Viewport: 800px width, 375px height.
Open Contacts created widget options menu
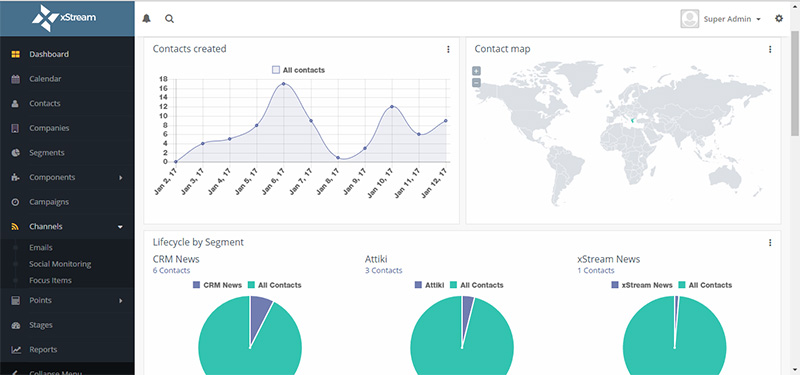[448, 49]
